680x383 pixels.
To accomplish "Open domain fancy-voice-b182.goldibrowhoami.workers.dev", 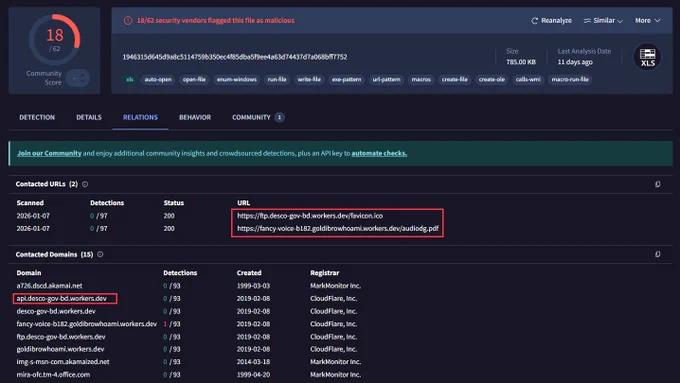I will (x=86, y=324).
